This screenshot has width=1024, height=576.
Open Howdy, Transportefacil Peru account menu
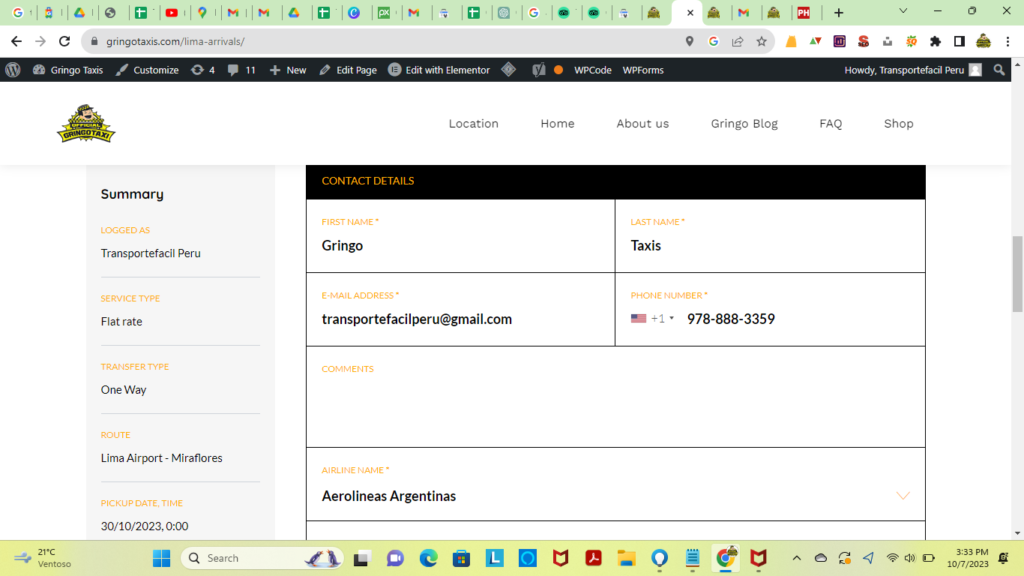[x=912, y=70]
